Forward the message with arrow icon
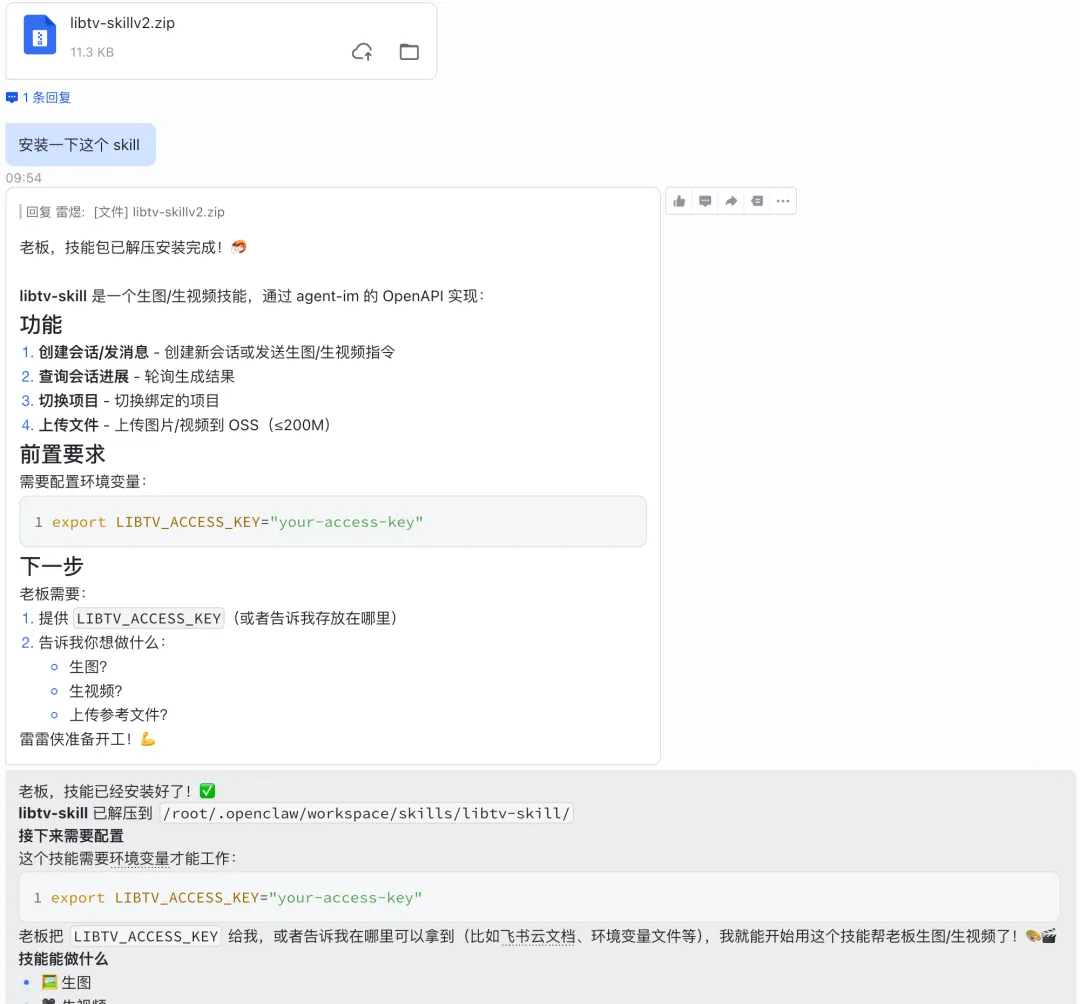1080x1004 pixels. tap(731, 201)
